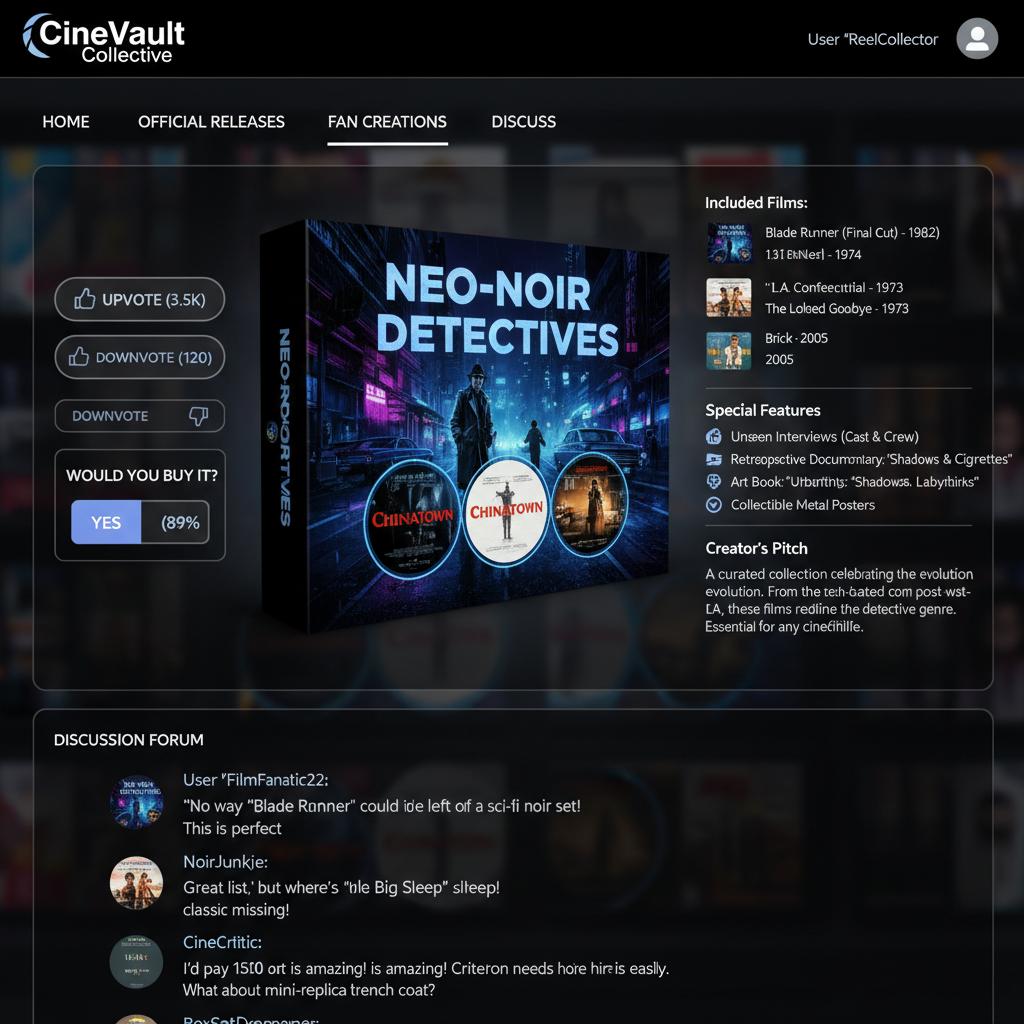Viewport: 1024px width, 1024px height.
Task: Open the Official Releases tab
Action: point(211,122)
